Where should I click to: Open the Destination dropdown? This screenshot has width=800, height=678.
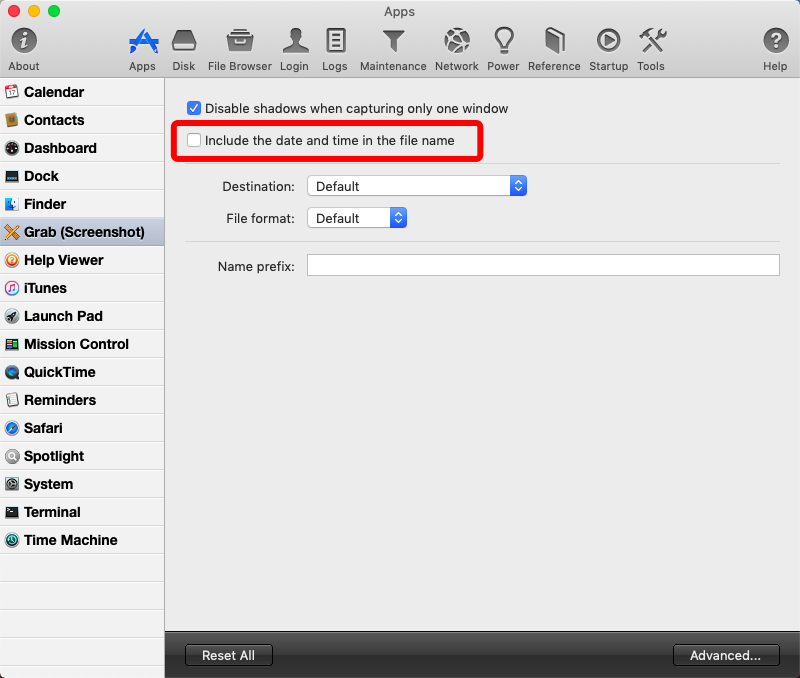417,186
